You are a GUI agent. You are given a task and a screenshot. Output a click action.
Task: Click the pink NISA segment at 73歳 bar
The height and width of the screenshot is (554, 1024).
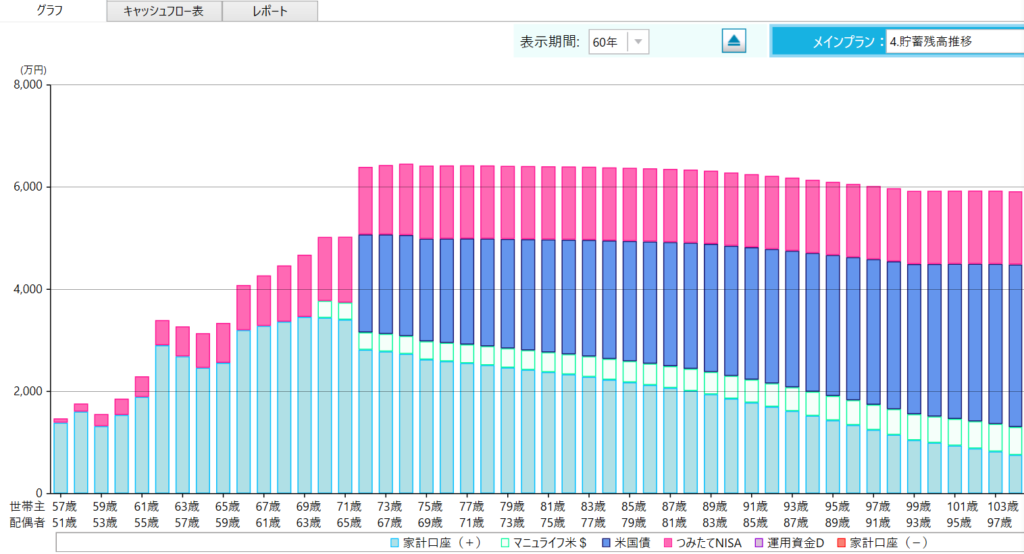[x=386, y=200]
